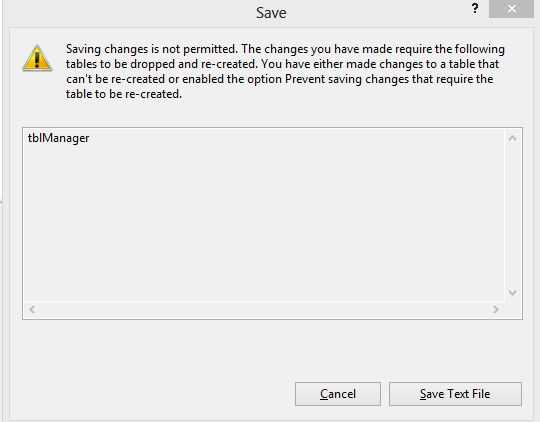The width and height of the screenshot is (540, 422).
Task: Click the vertical scrollbar track in the list
Action: point(512,215)
